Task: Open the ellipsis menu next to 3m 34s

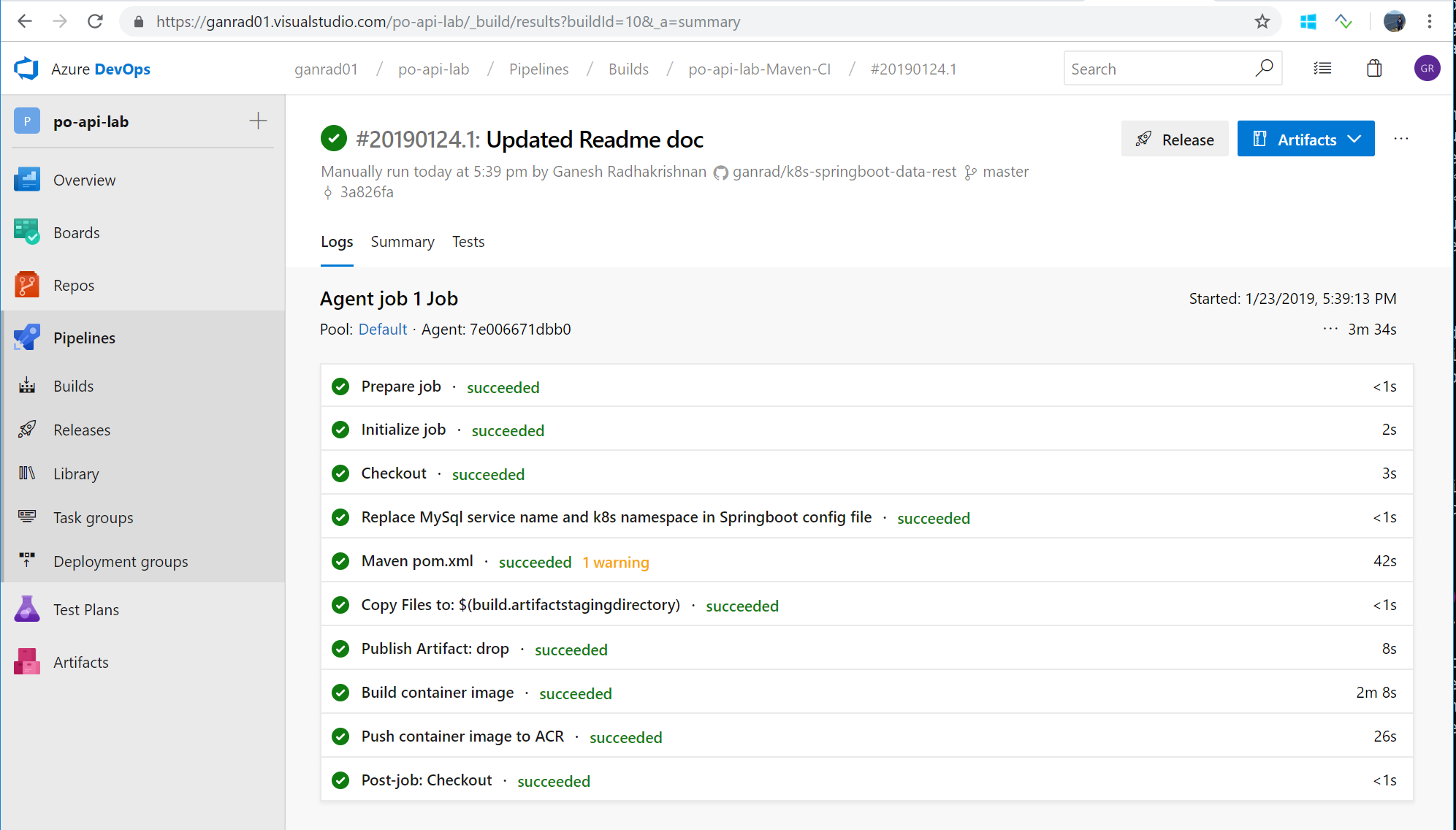Action: pyautogui.click(x=1330, y=329)
